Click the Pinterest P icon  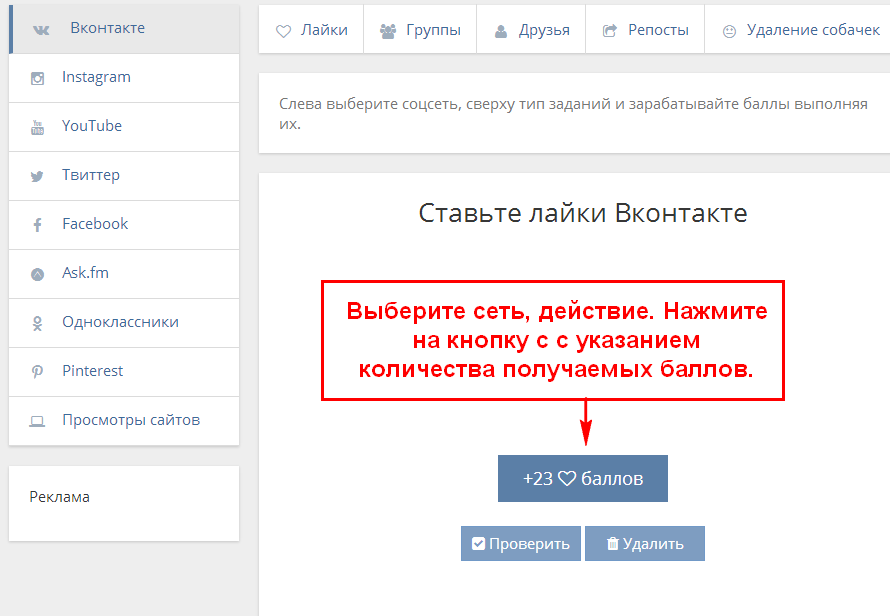(x=37, y=372)
